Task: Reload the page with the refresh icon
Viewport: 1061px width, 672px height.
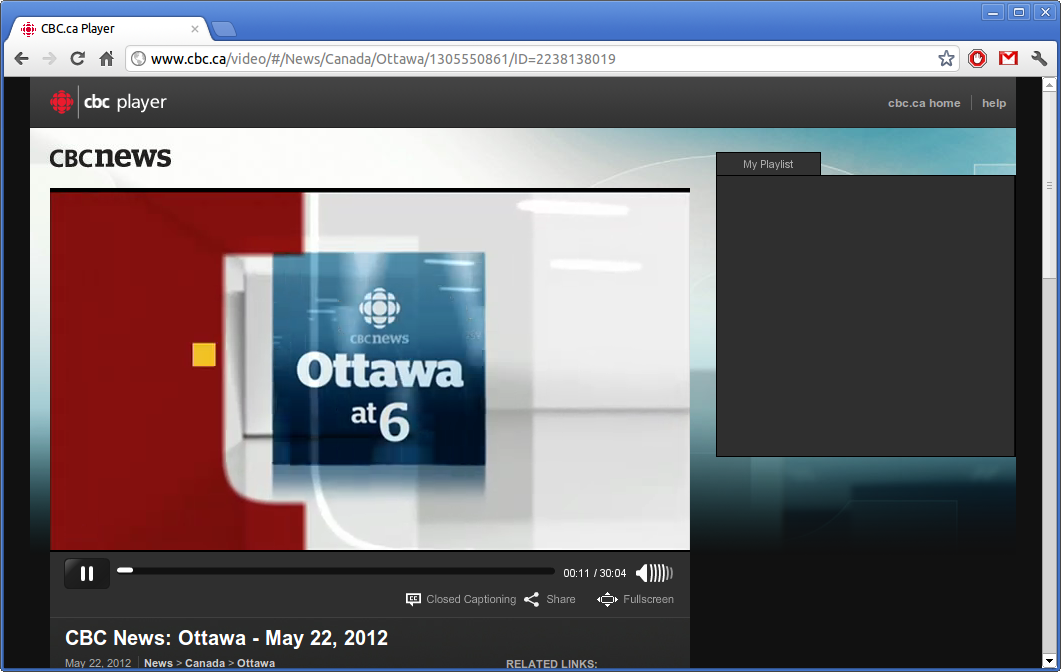Action: click(78, 59)
